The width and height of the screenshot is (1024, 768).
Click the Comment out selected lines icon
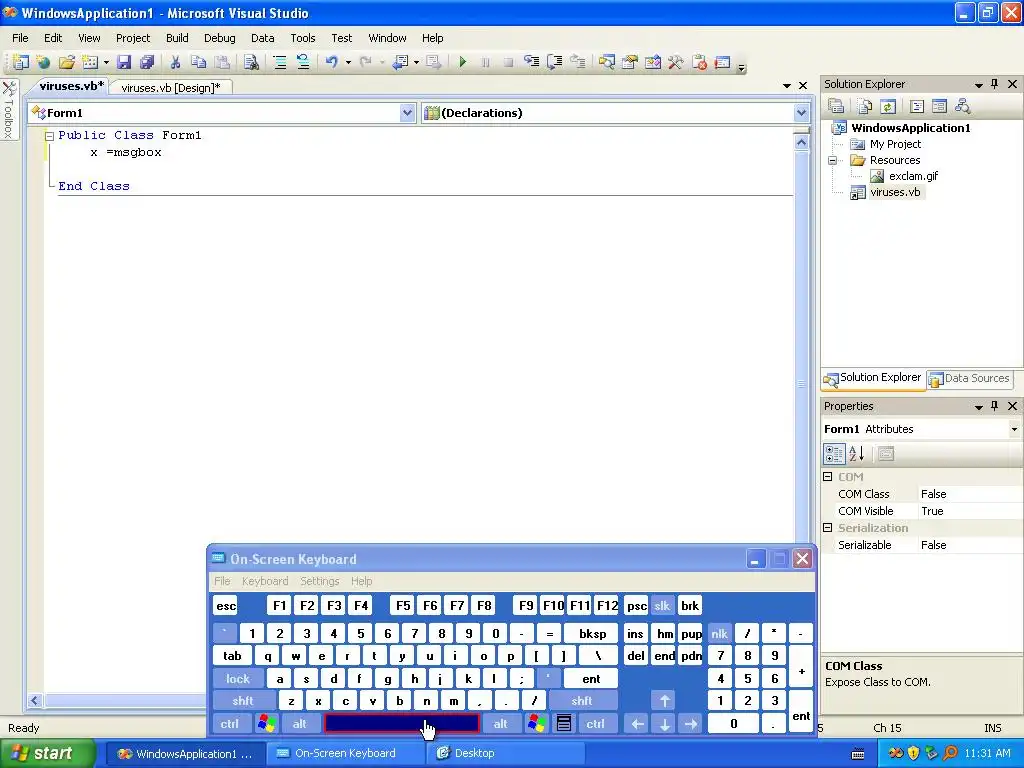coord(280,62)
